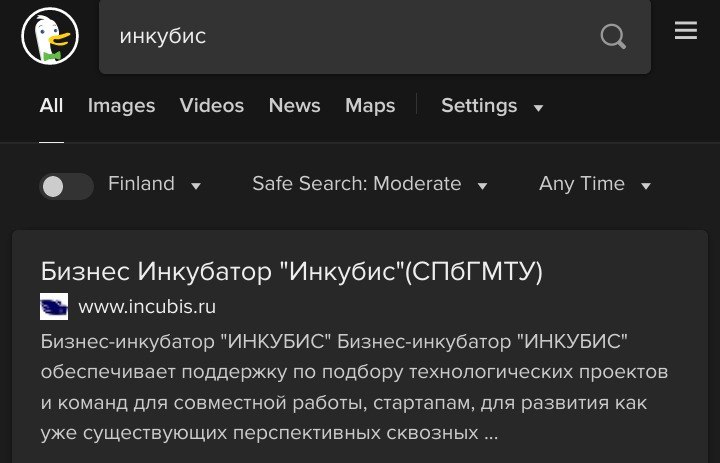
Task: Switch to the Videos tab
Action: coord(212,106)
